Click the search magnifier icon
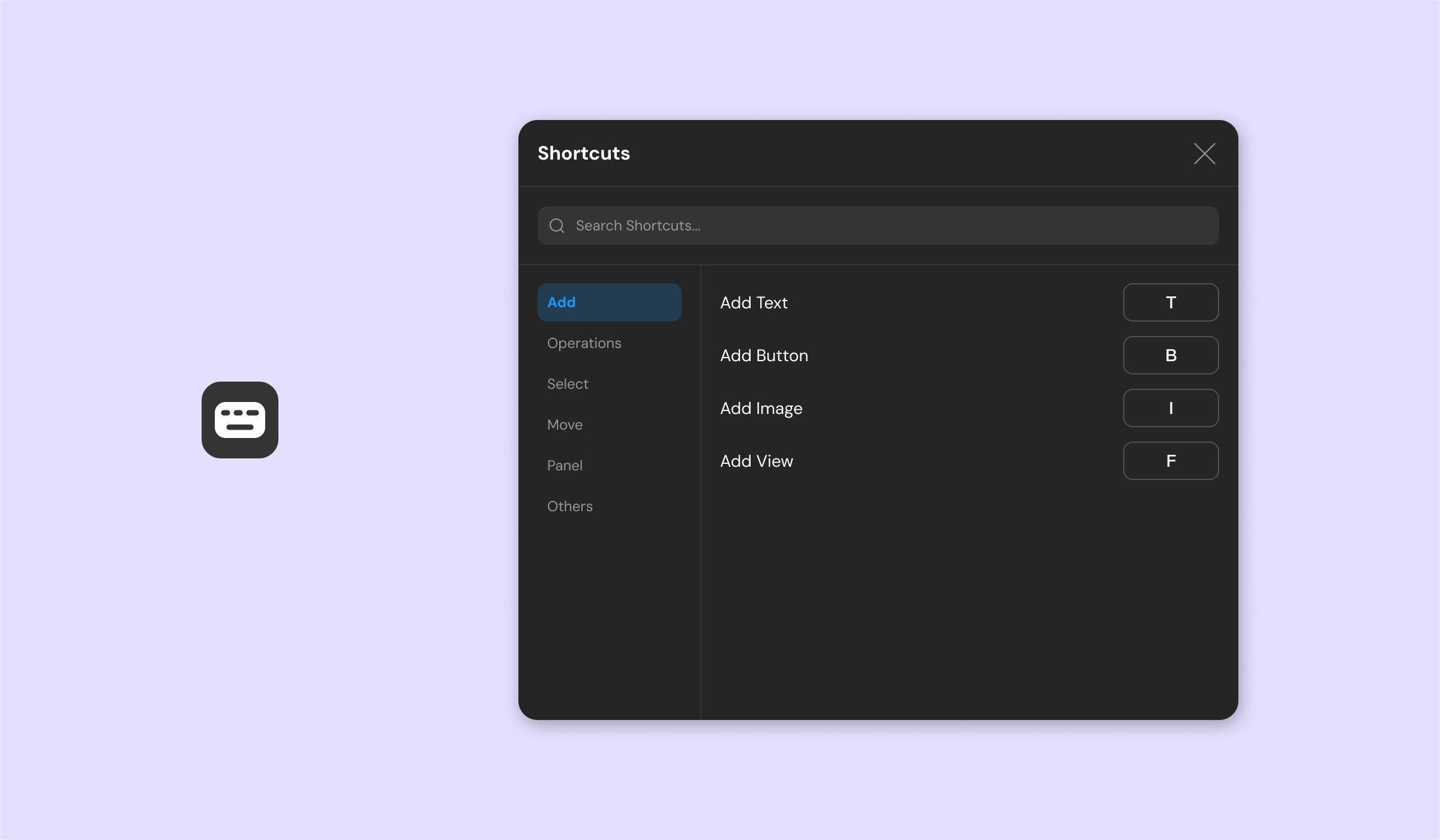Screen dimensions: 1440x840 pyautogui.click(x=557, y=226)
